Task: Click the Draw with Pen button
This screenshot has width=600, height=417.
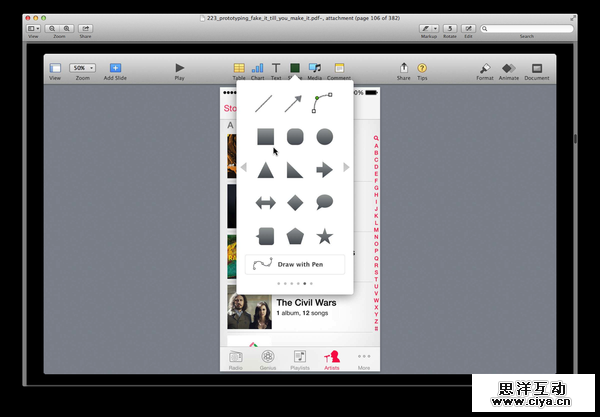Action: (295, 265)
